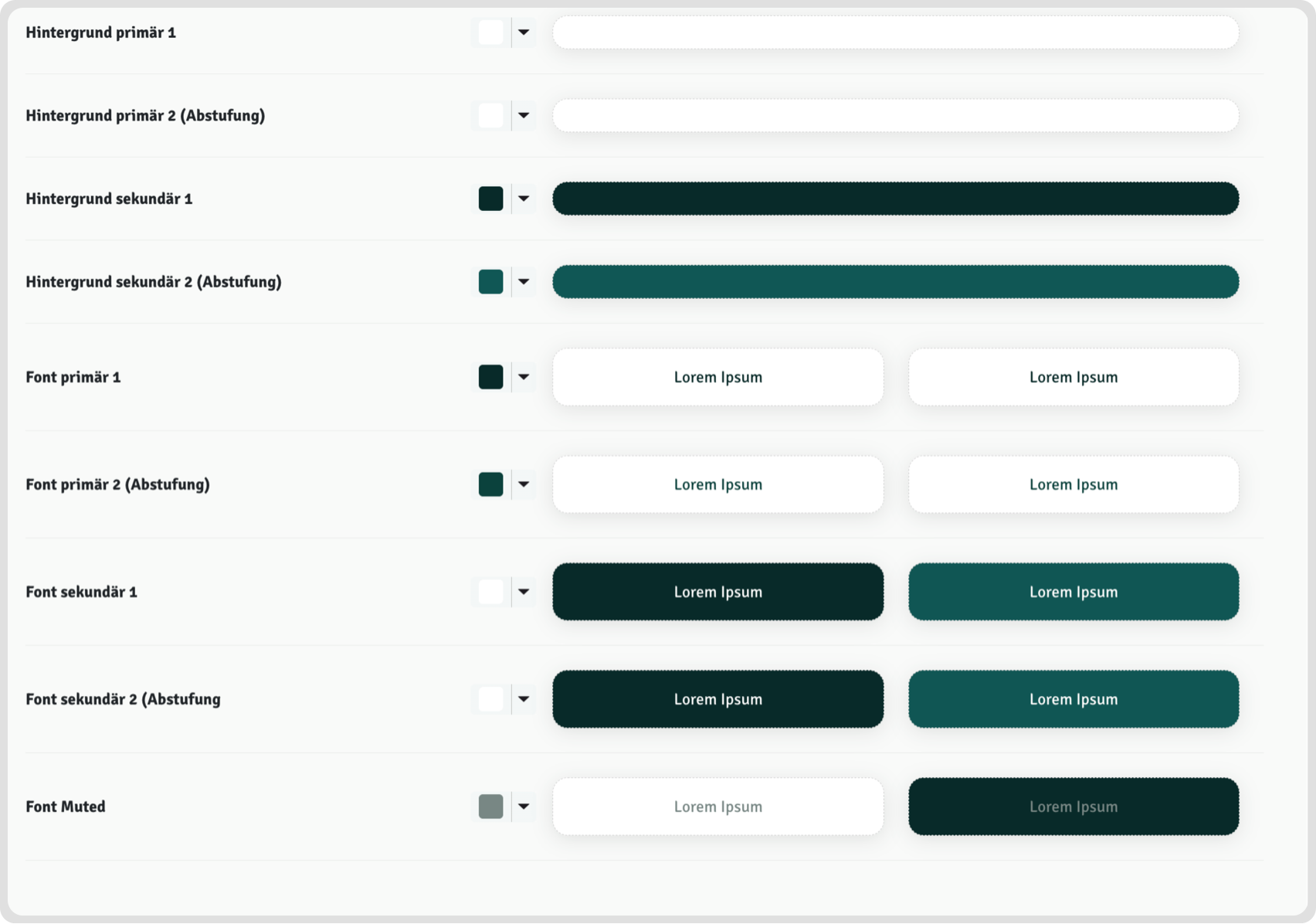Select teal Lorem Ipsum preview in Font sekundär 1
This screenshot has width=1316, height=924.
click(x=1073, y=592)
